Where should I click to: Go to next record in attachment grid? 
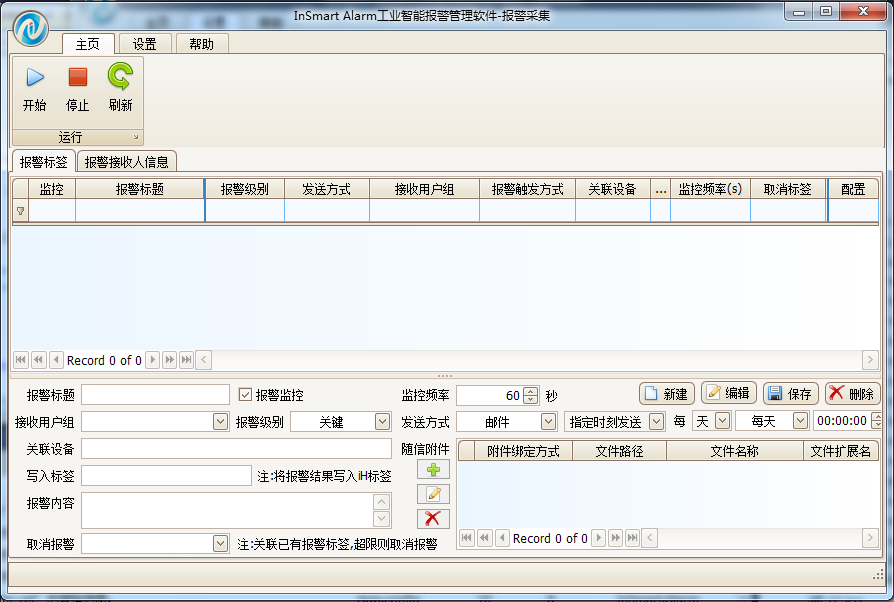coord(598,538)
